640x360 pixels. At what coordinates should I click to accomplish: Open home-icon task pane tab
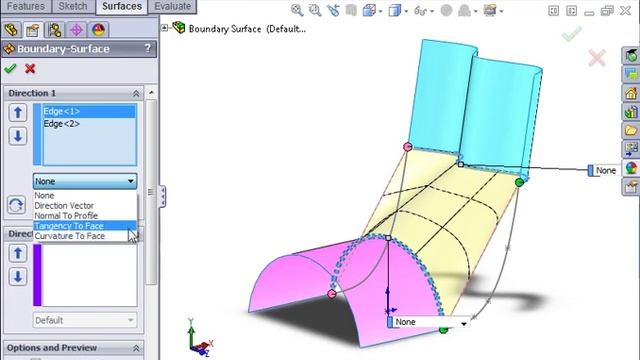[631, 93]
